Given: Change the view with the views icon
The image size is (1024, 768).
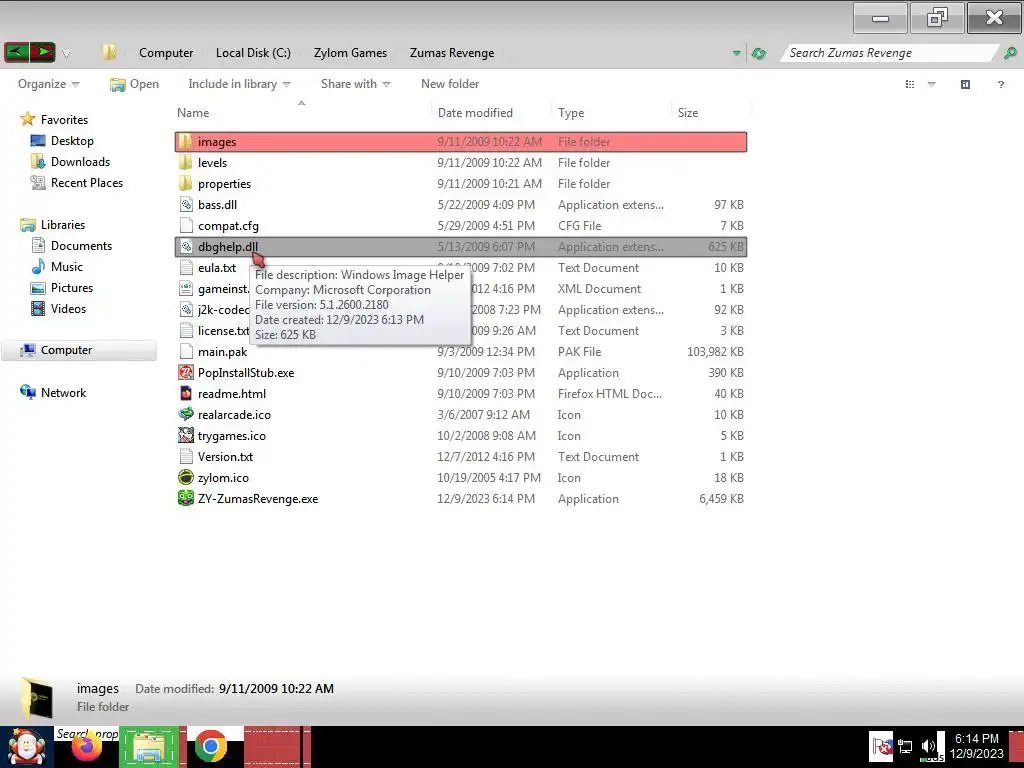Looking at the screenshot, I should tap(910, 84).
